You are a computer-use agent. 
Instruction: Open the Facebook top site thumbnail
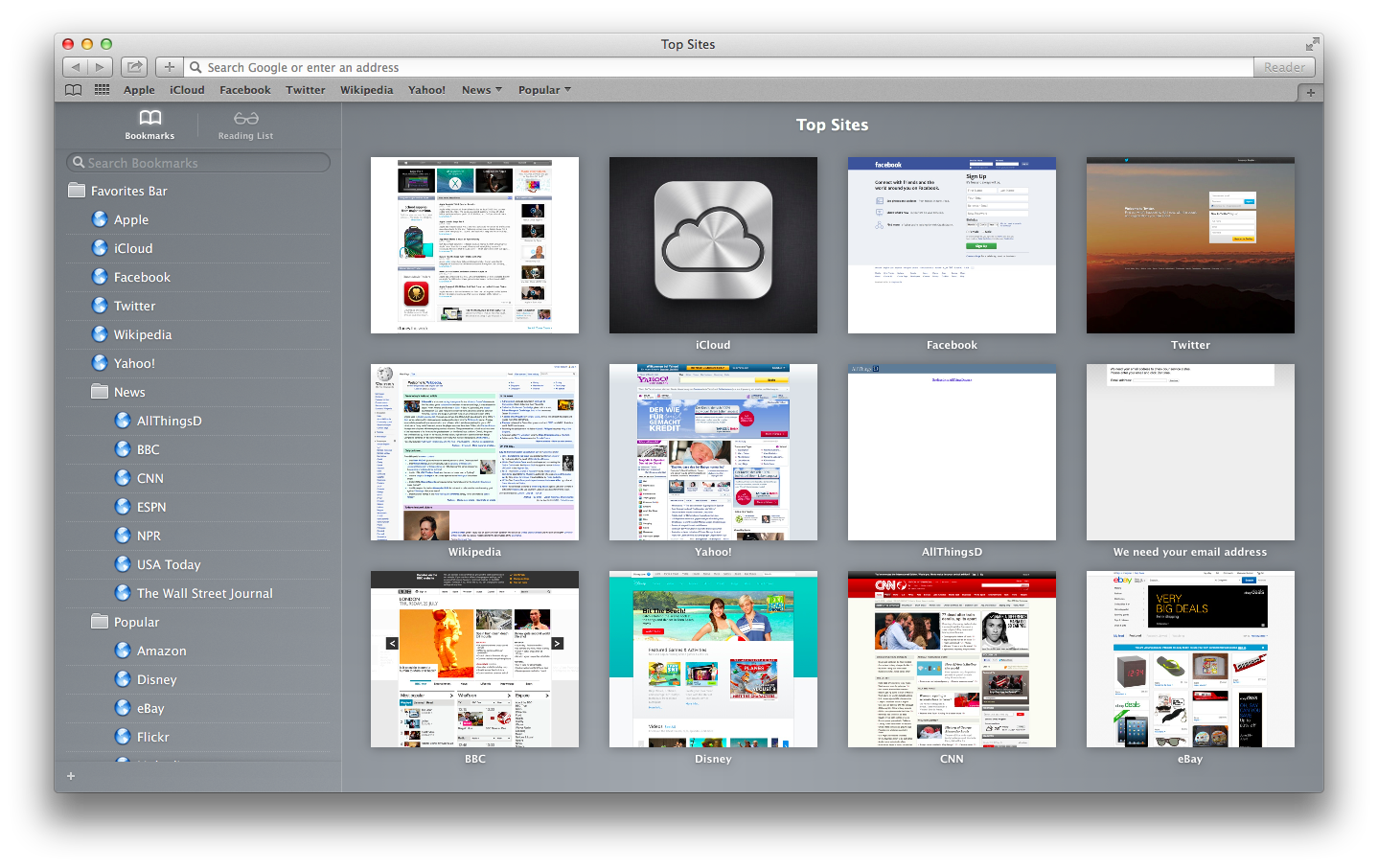pyautogui.click(x=952, y=245)
